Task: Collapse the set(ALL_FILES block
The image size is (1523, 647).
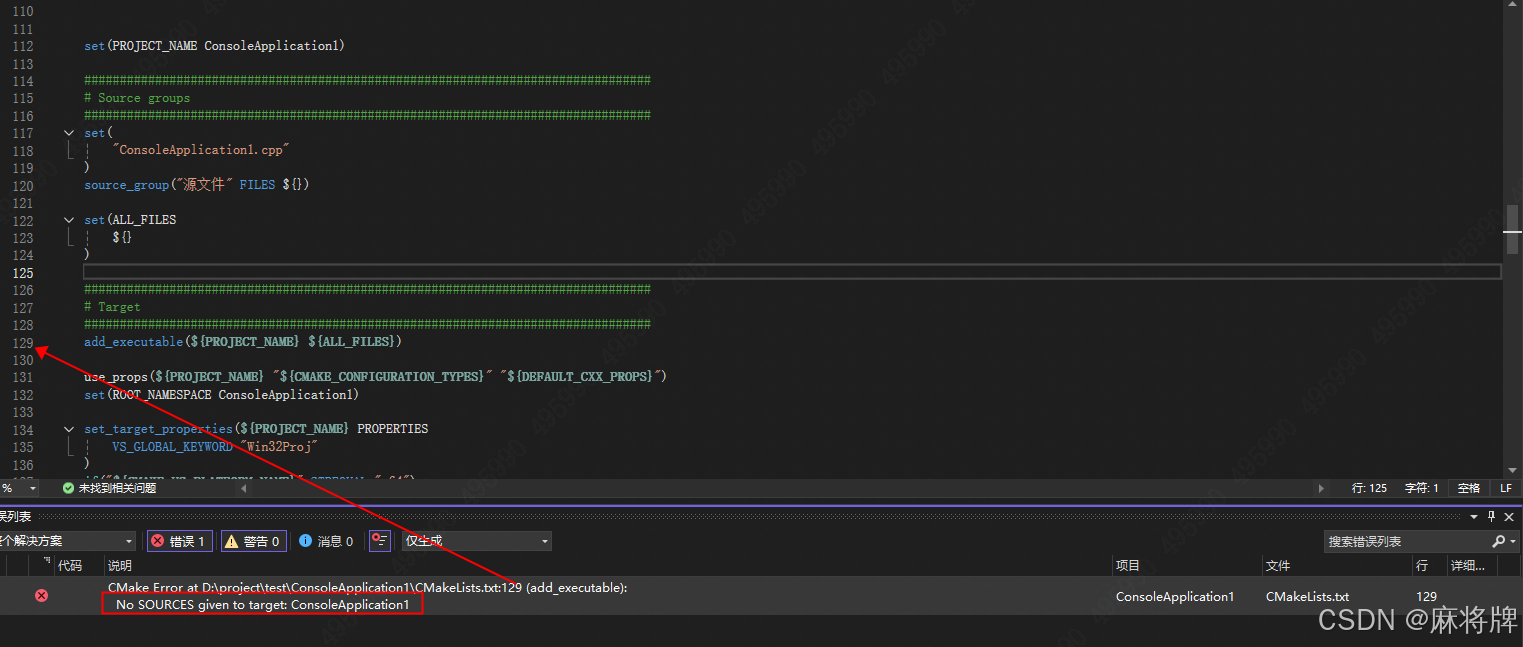Action: pyautogui.click(x=69, y=220)
